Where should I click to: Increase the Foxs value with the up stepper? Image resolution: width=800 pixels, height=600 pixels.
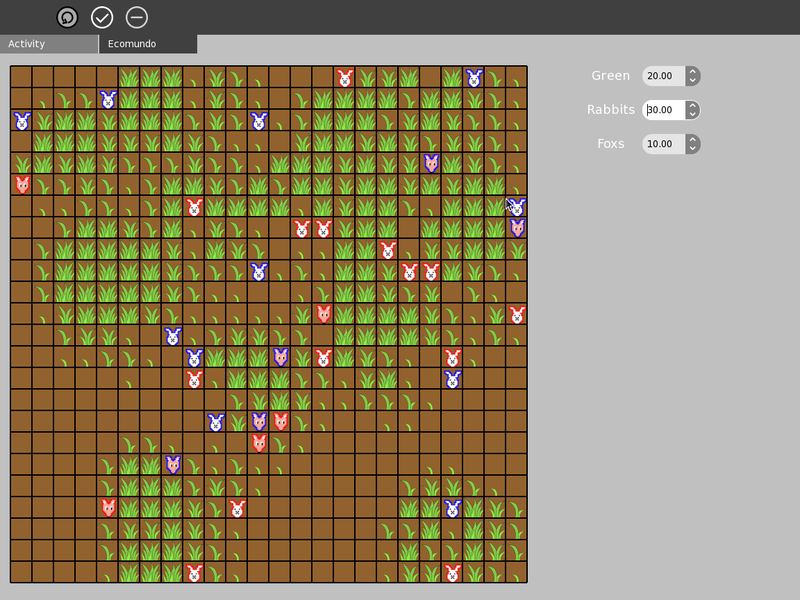pos(694,138)
